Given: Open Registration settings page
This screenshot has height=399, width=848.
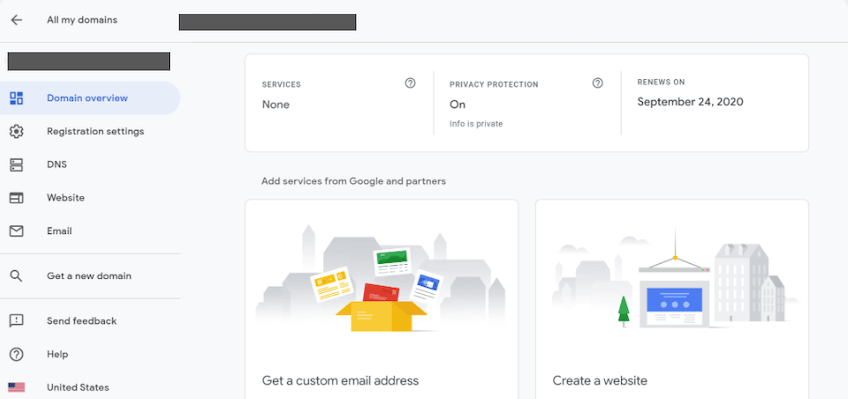Looking at the screenshot, I should pyautogui.click(x=95, y=131).
